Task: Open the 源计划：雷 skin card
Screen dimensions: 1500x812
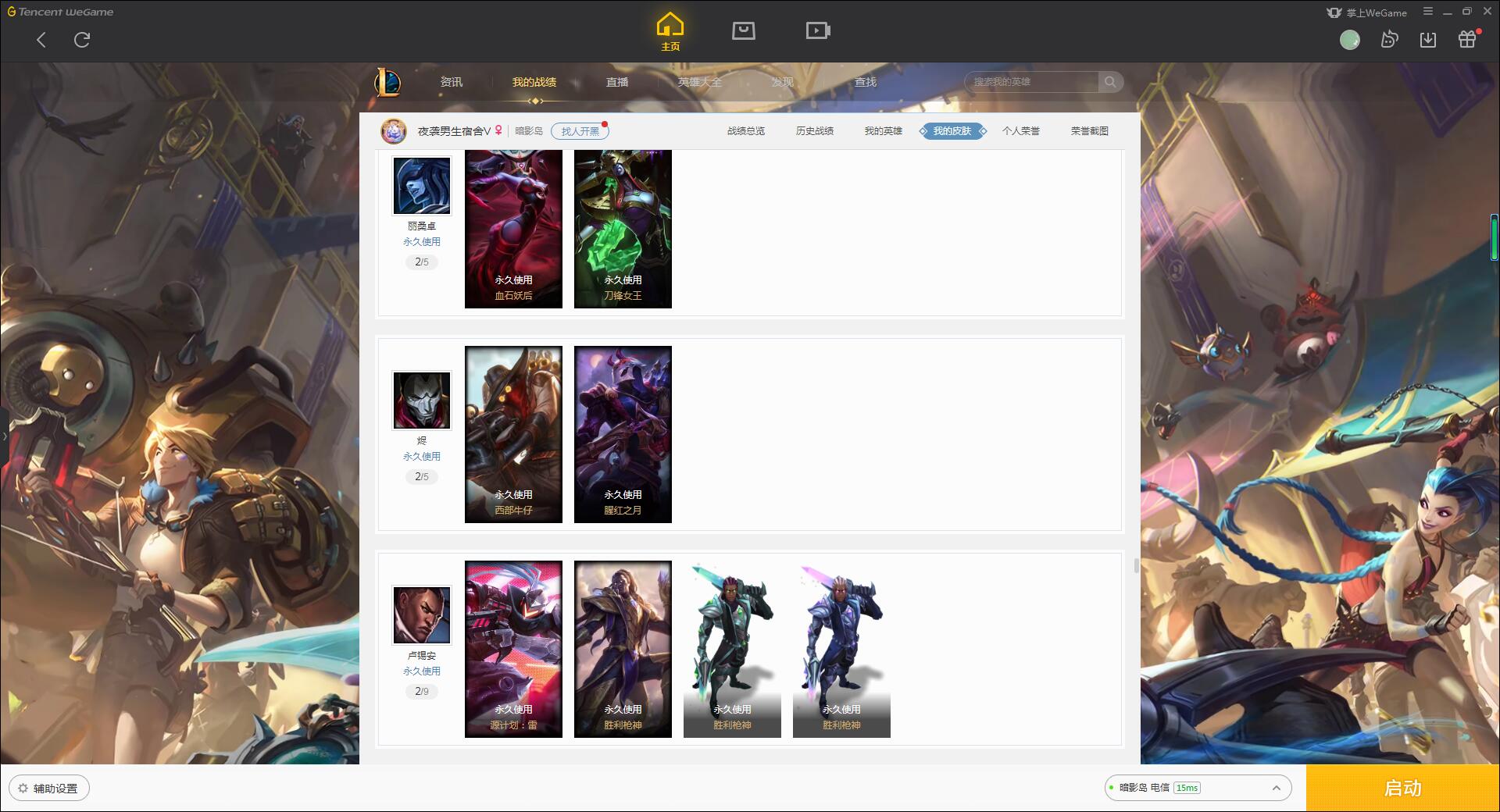Action: pyautogui.click(x=513, y=649)
